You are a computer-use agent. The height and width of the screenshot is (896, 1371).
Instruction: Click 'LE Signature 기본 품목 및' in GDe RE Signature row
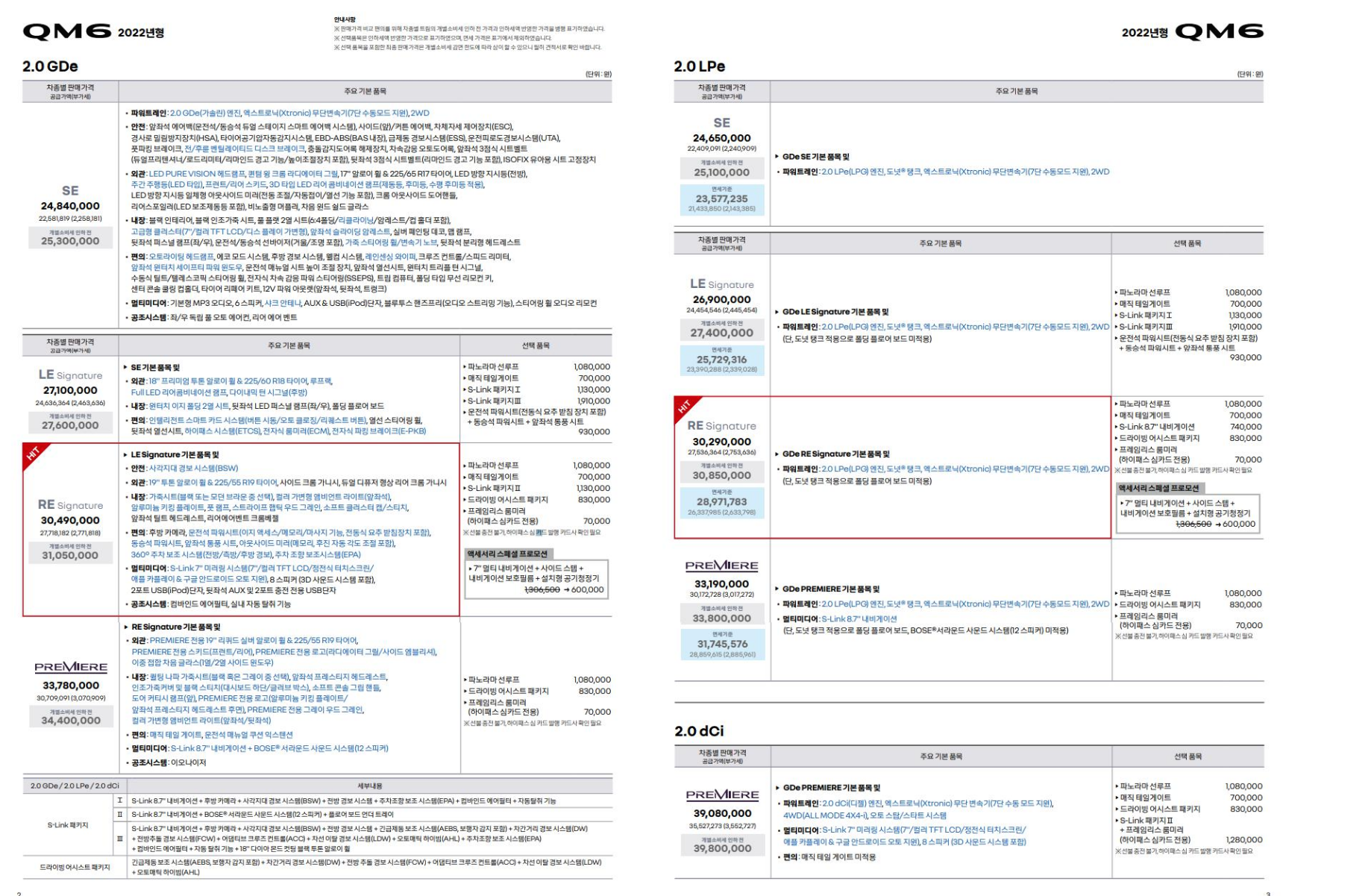coord(175,454)
